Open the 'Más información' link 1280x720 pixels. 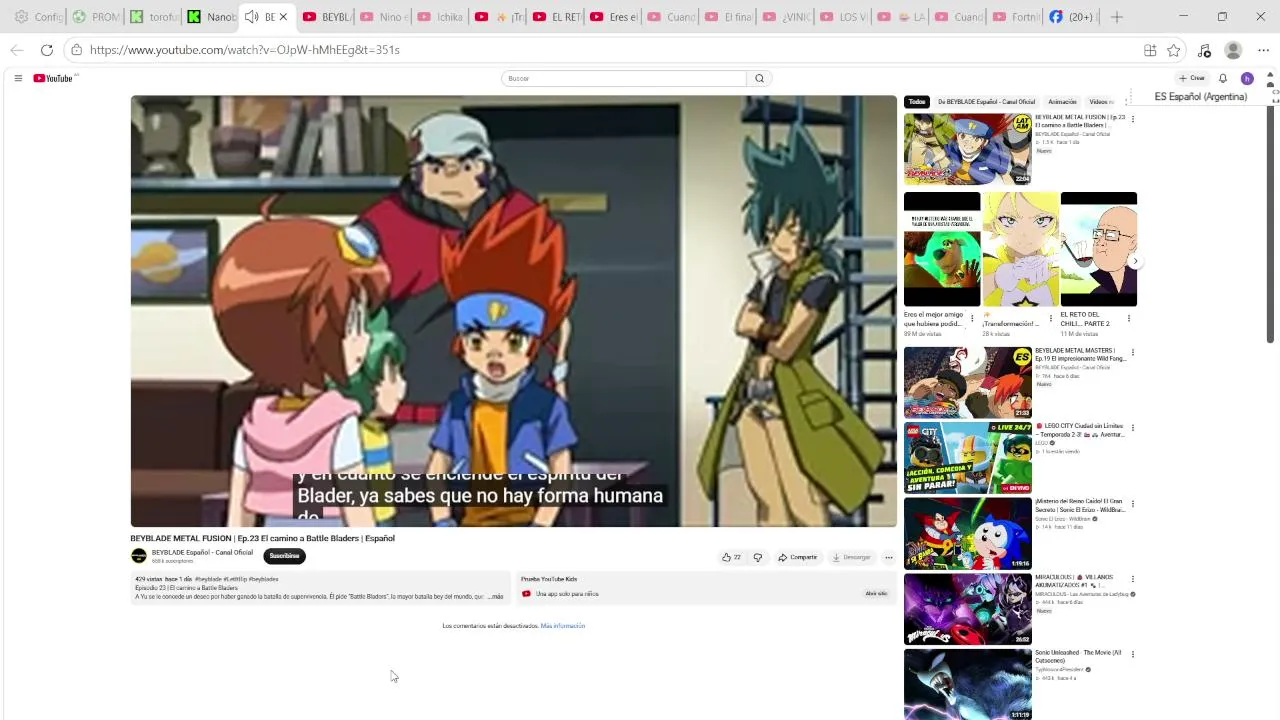click(563, 626)
